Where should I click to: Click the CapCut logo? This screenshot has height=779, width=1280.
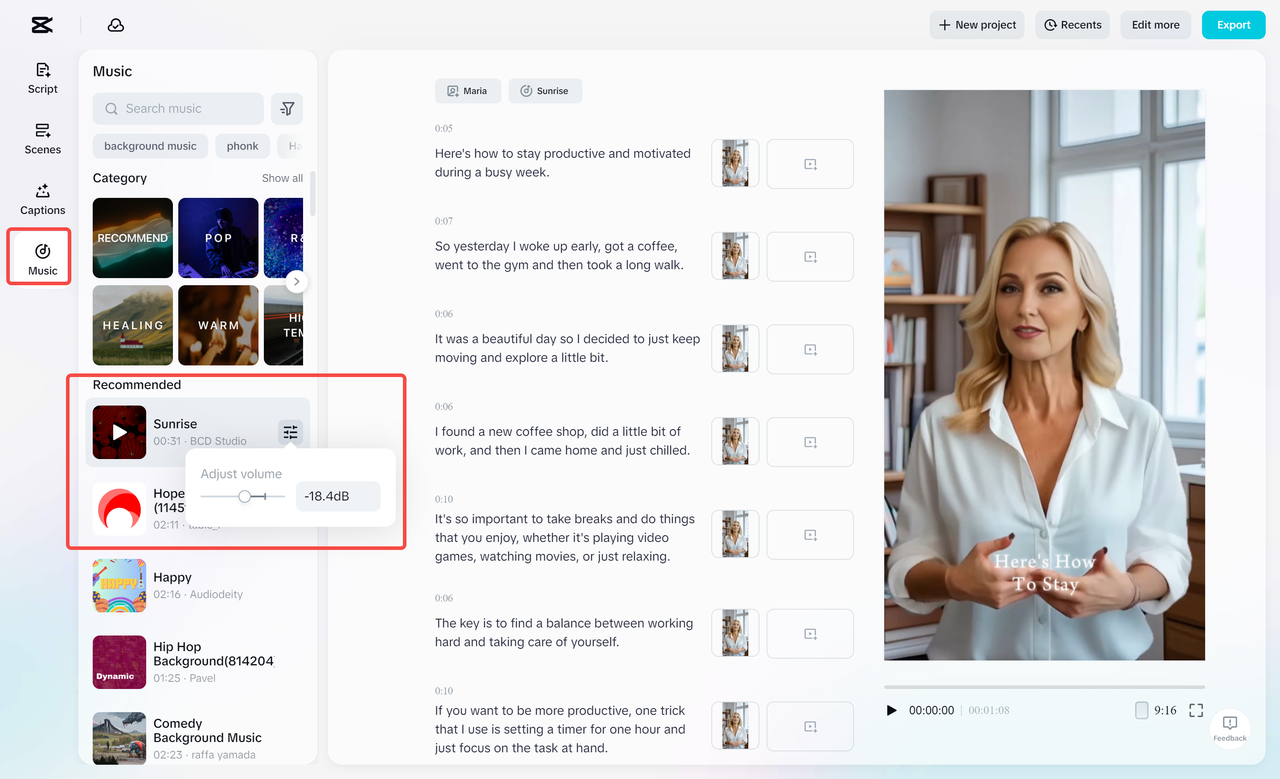pos(42,25)
